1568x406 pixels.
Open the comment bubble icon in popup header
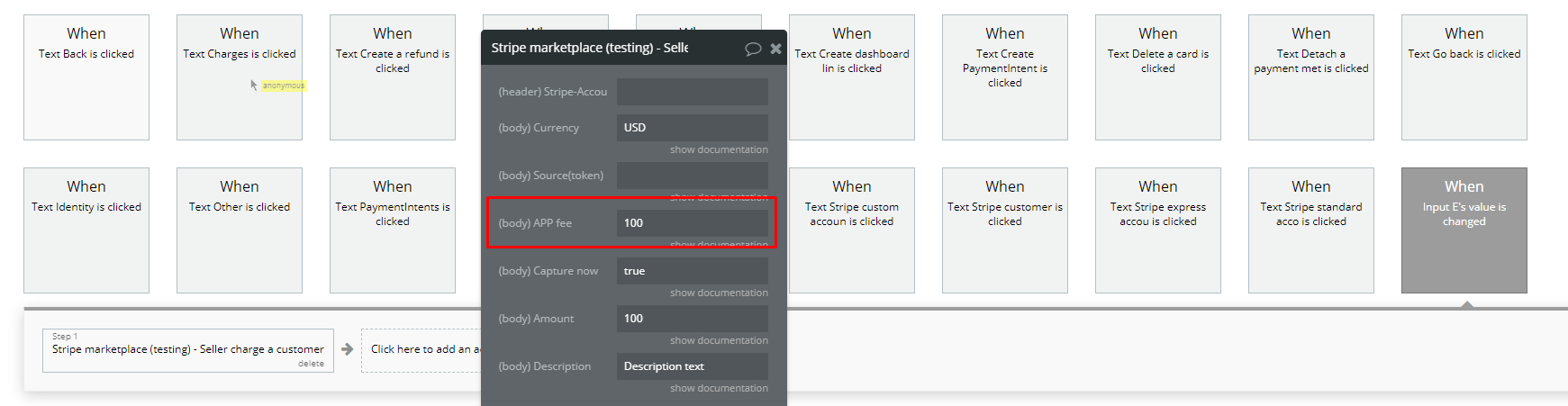(x=753, y=49)
